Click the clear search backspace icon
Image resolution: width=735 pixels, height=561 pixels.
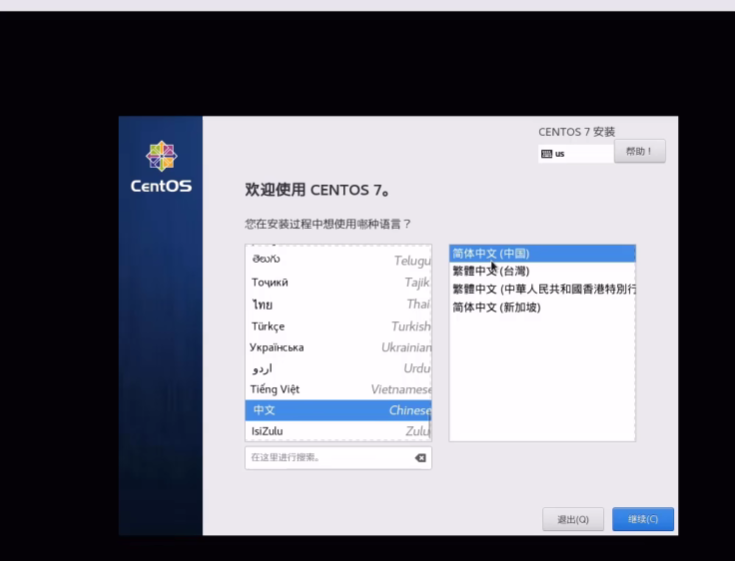point(420,458)
